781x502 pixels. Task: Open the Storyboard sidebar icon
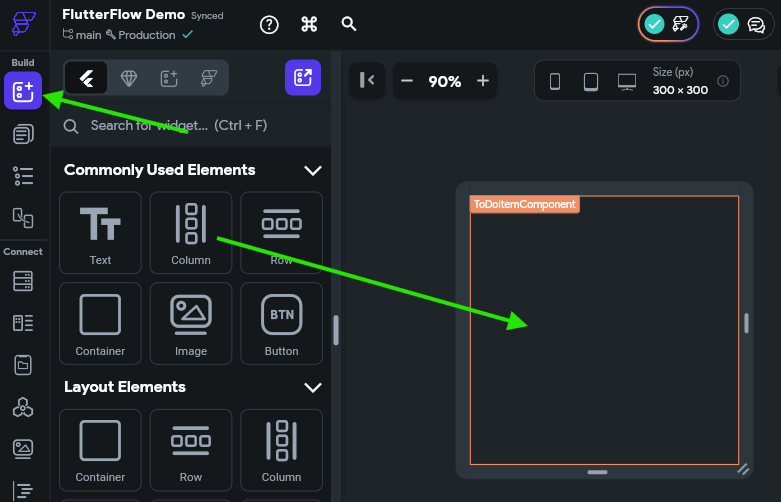click(23, 218)
